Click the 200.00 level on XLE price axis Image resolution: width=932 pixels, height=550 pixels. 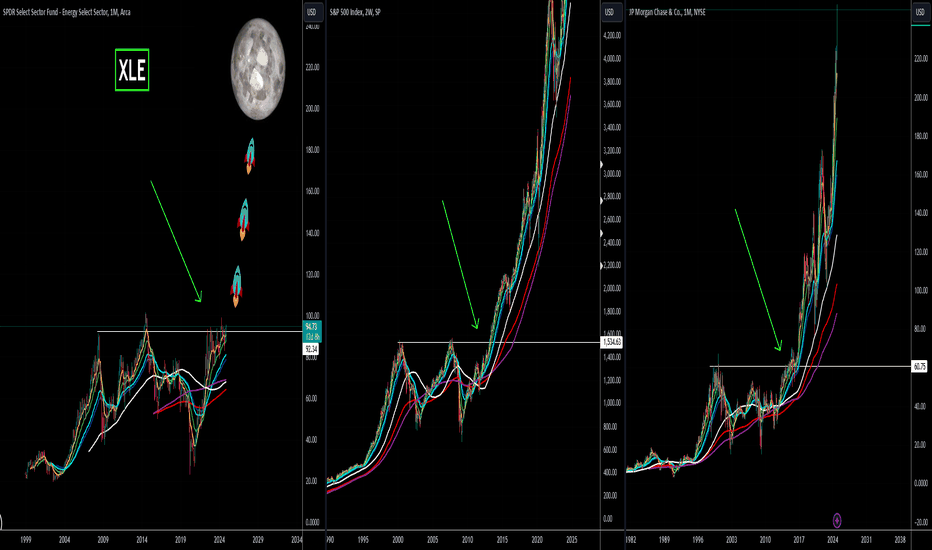(x=312, y=108)
